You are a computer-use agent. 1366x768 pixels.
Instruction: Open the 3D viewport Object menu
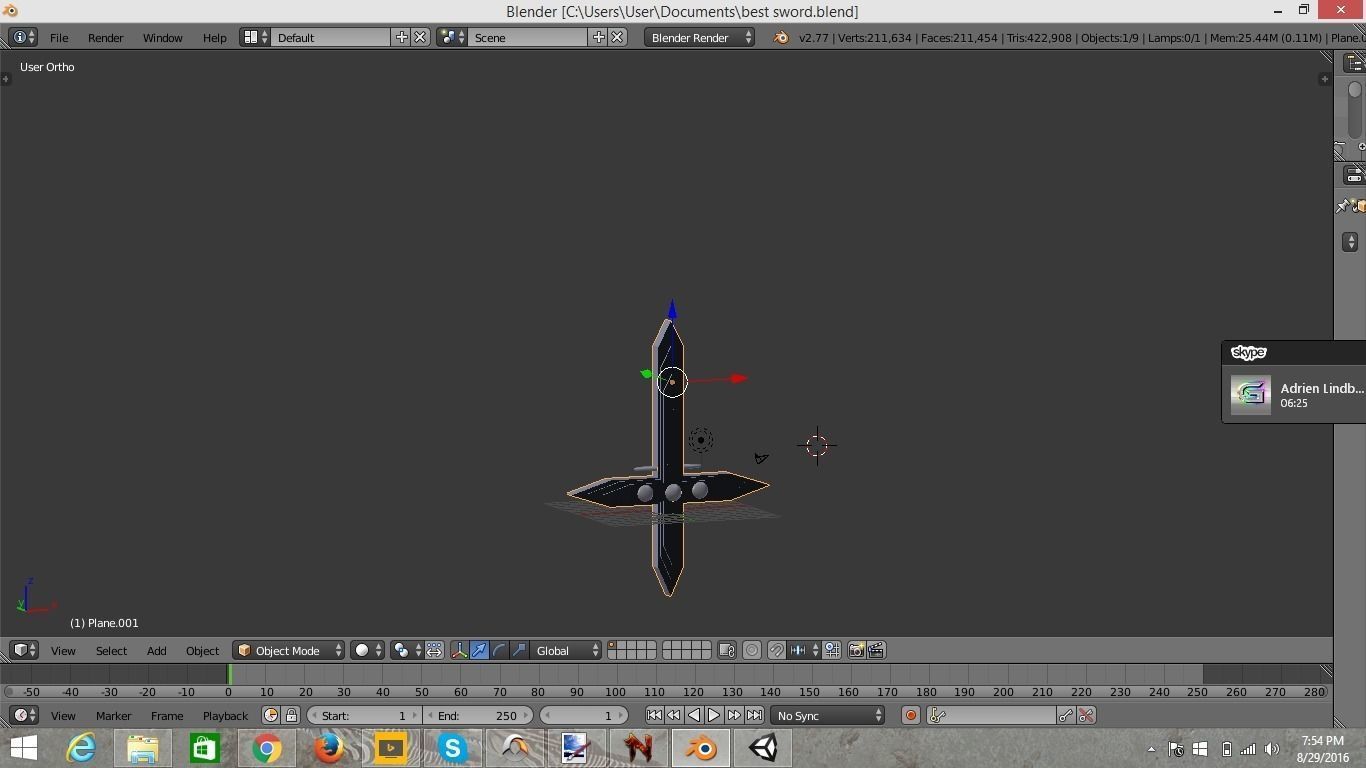tap(202, 650)
